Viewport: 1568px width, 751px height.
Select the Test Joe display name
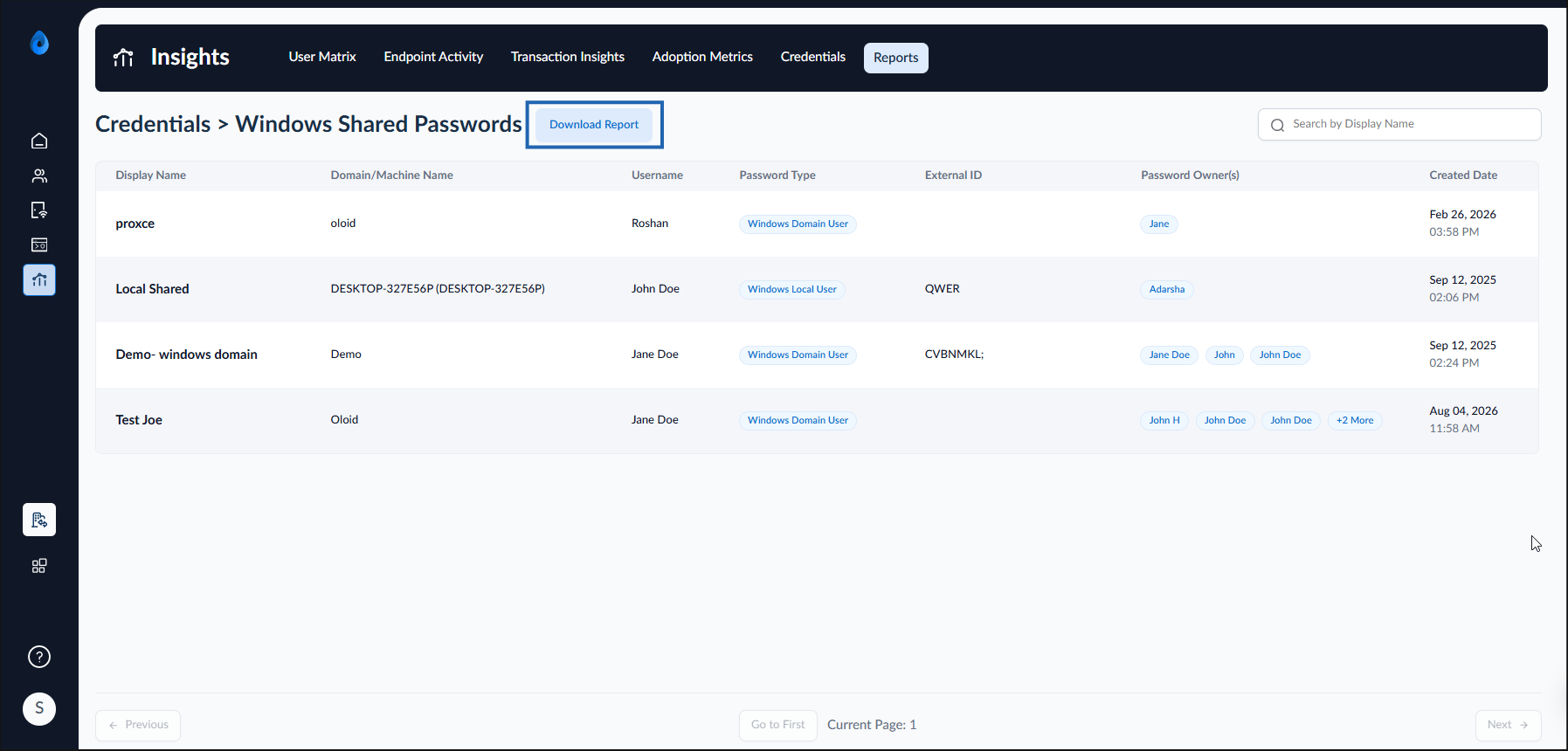[x=139, y=420]
